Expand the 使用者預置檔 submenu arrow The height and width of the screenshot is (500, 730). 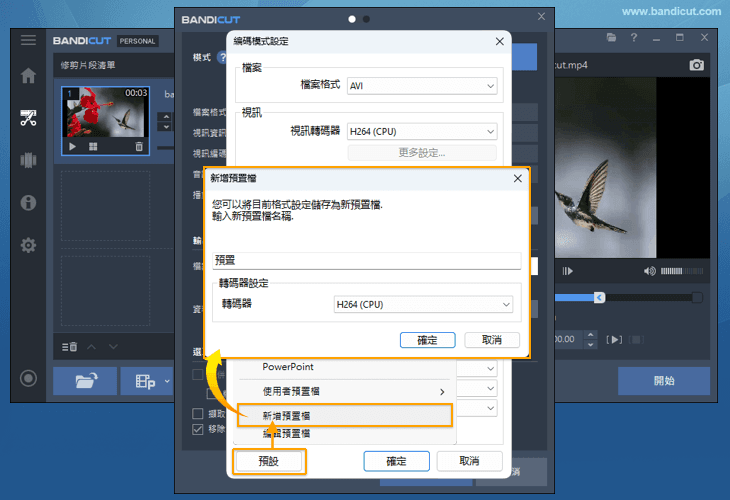(x=442, y=392)
